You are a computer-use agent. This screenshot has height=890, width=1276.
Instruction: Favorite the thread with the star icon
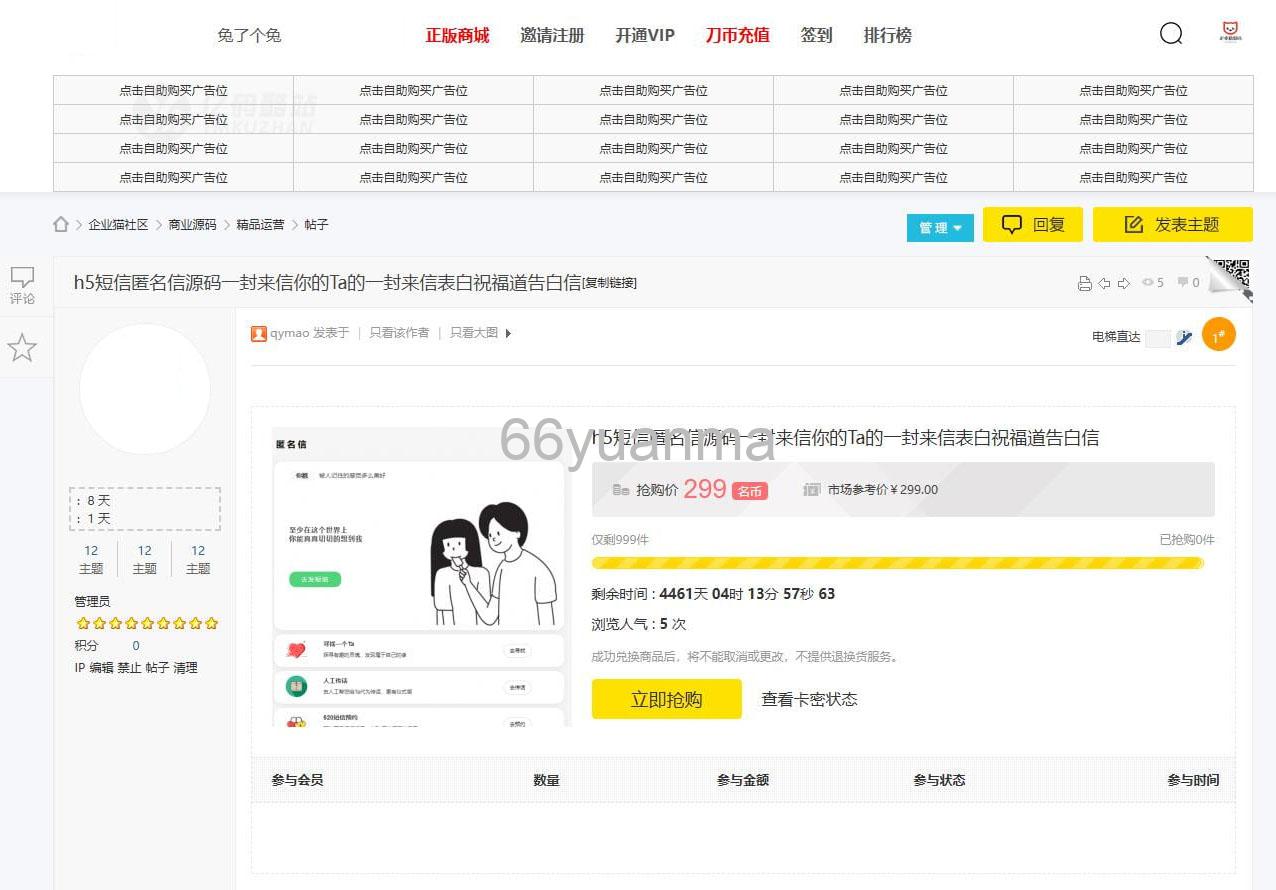click(x=22, y=348)
